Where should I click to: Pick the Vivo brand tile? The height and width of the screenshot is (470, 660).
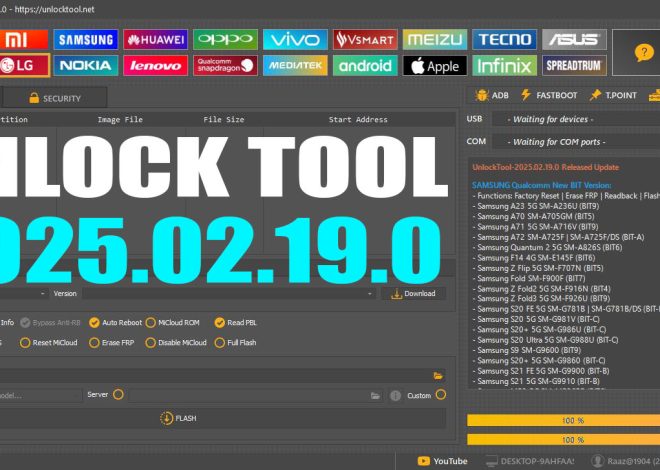coord(295,40)
